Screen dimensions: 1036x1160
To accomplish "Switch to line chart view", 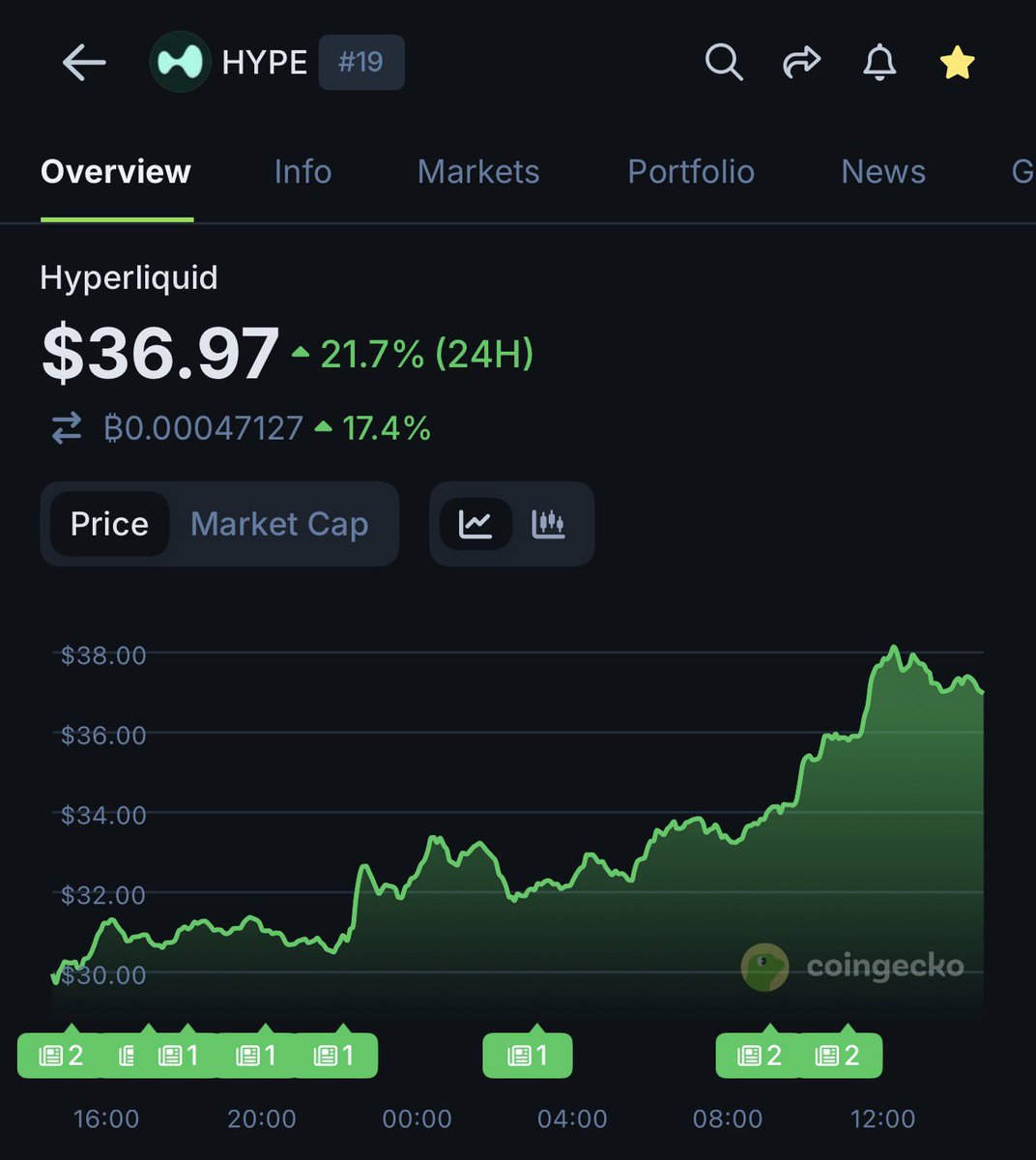I will pos(475,524).
